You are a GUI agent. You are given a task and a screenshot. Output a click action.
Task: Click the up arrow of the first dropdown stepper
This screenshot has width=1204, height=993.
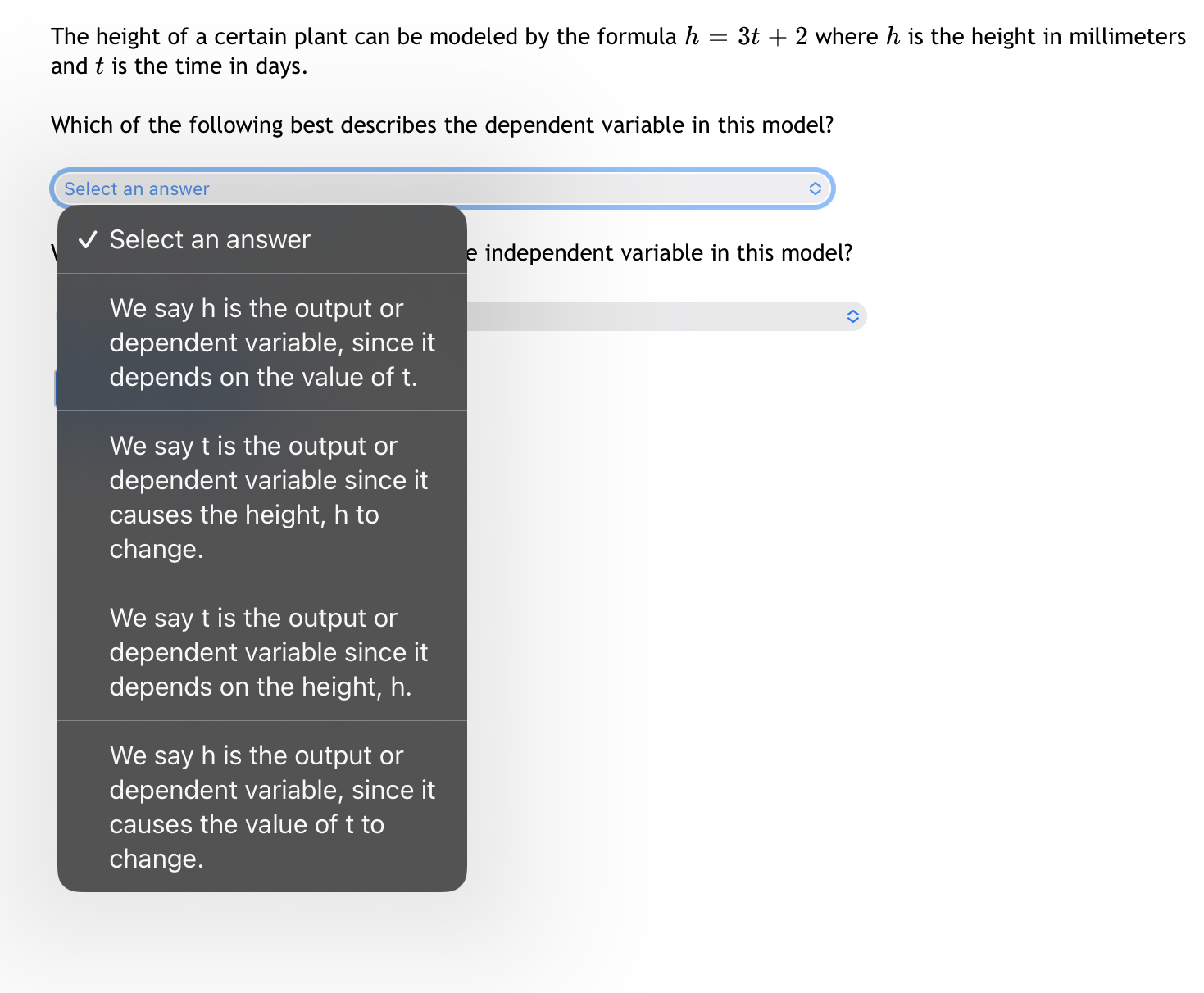[815, 184]
